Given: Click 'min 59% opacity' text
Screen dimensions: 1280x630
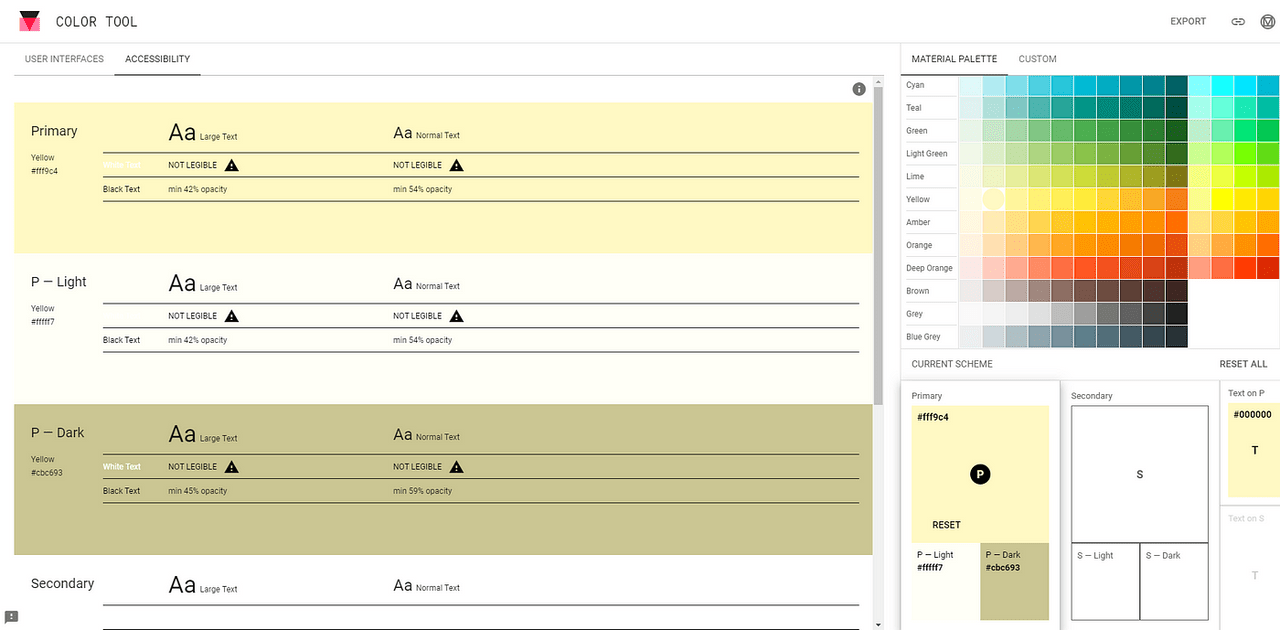Looking at the screenshot, I should tap(422, 491).
